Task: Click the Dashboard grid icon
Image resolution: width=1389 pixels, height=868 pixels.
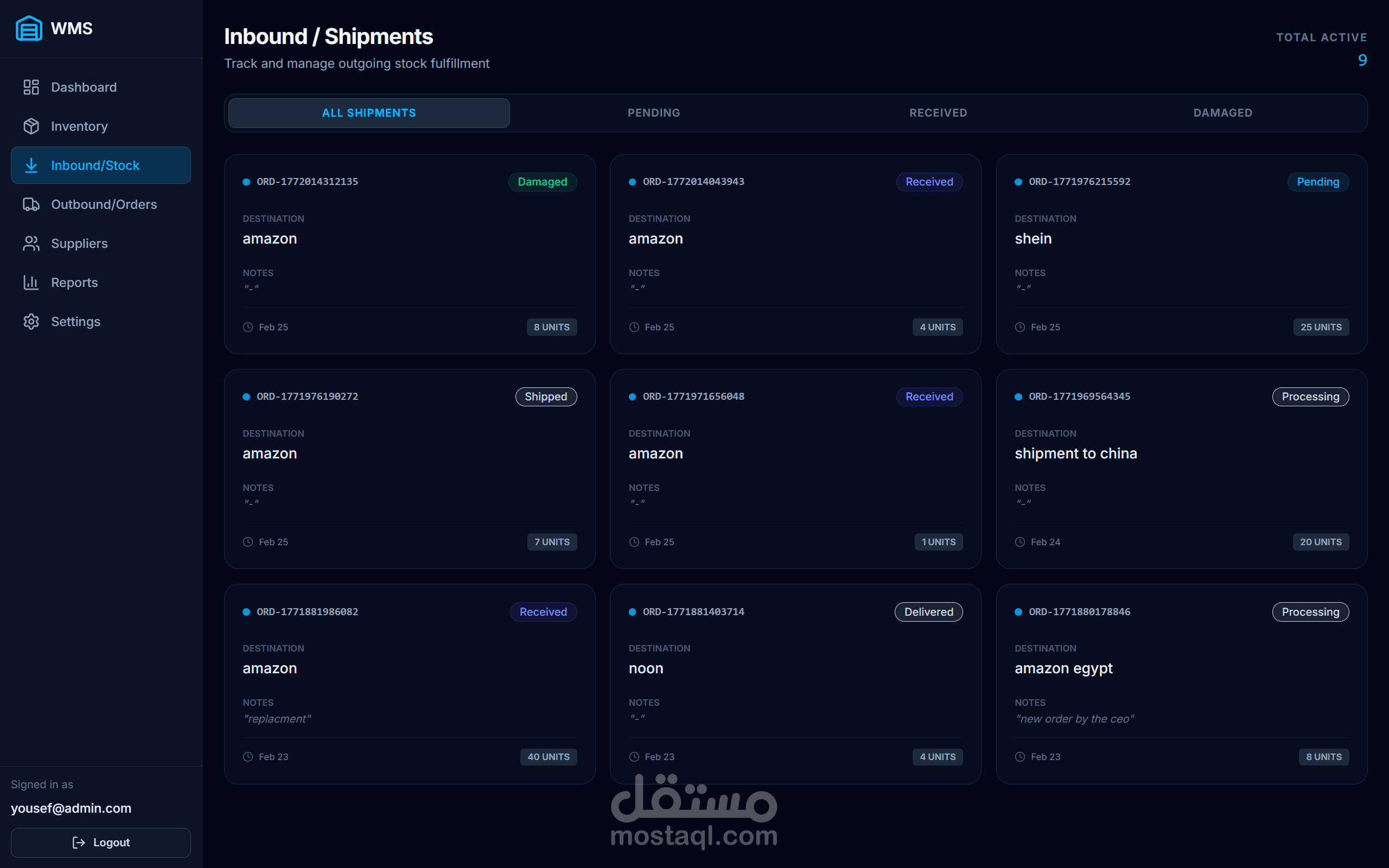Action: click(x=31, y=87)
